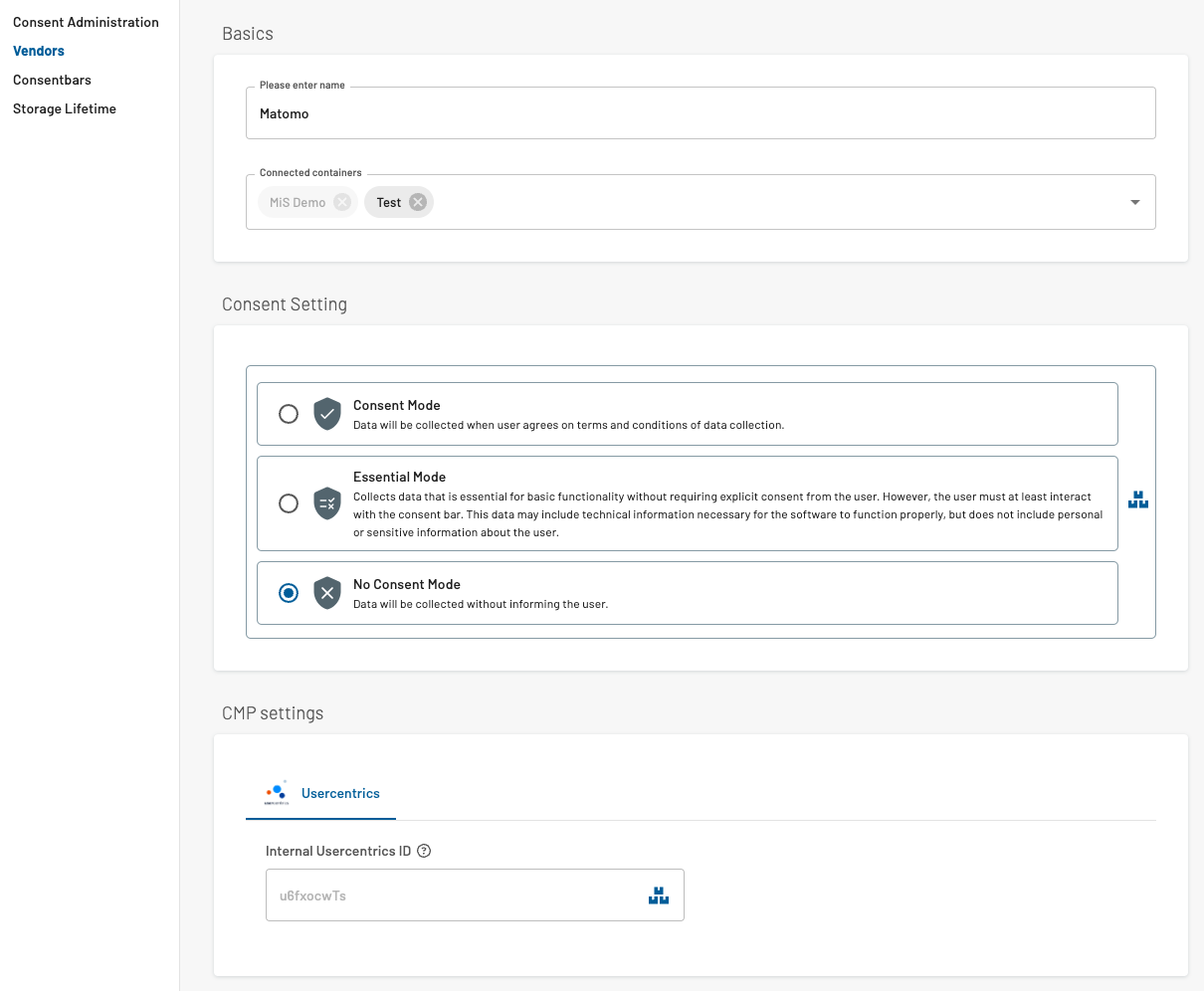Switch to the Usercentrics tab
The height and width of the screenshot is (991, 1204).
(x=339, y=793)
